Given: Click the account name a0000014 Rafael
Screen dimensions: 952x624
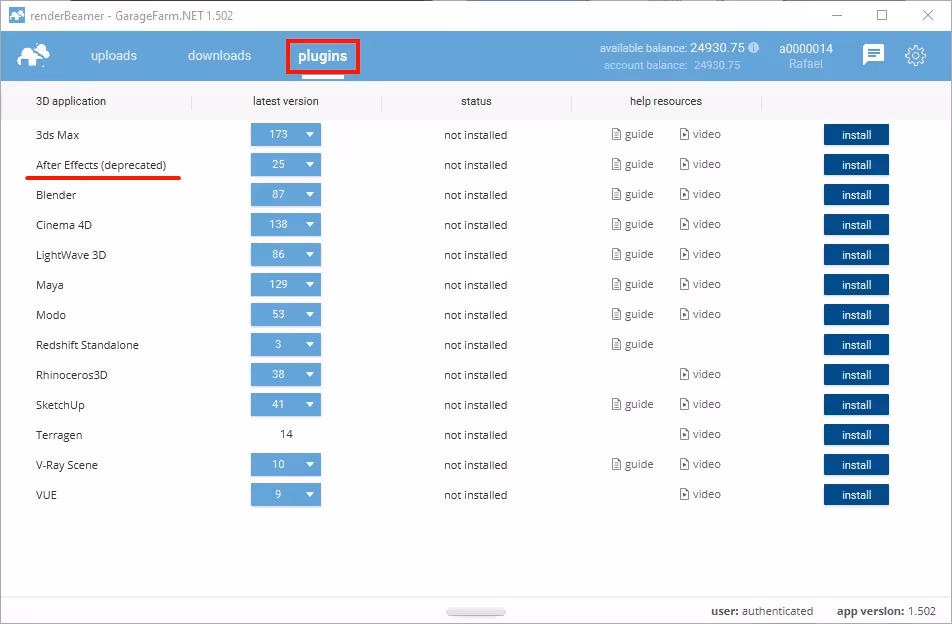Looking at the screenshot, I should 806,56.
